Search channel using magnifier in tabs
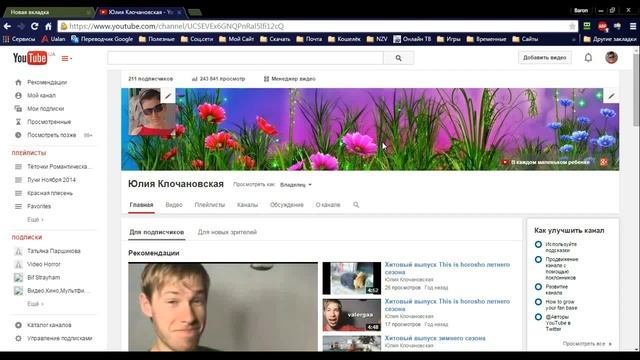 coord(356,205)
